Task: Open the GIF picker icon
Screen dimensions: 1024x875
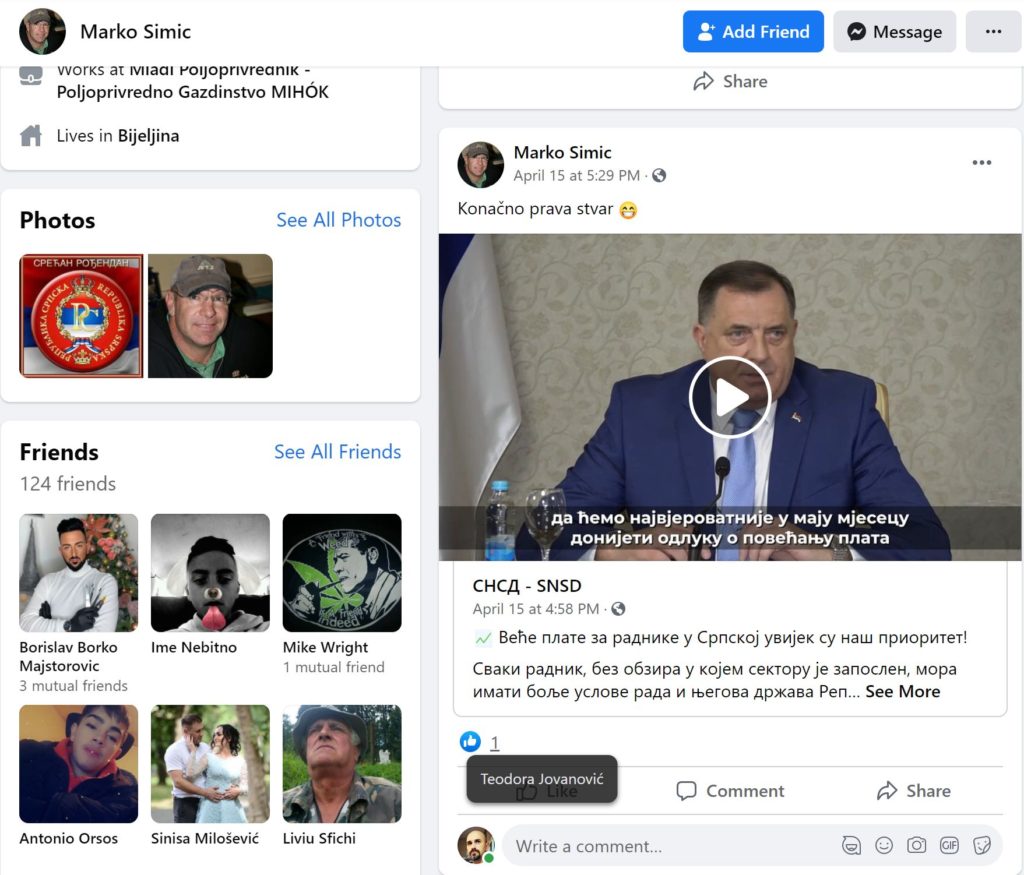Action: pos(949,845)
